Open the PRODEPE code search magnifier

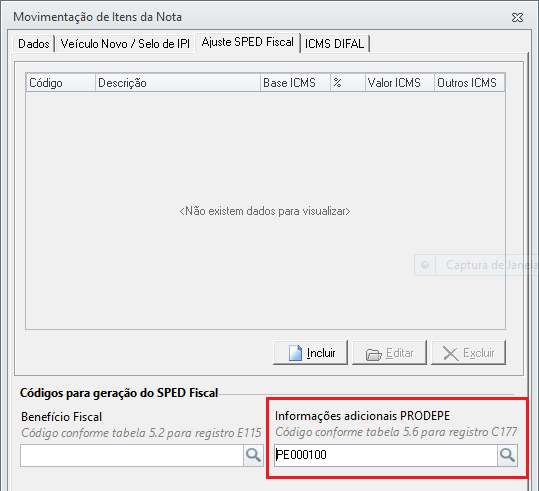(507, 455)
